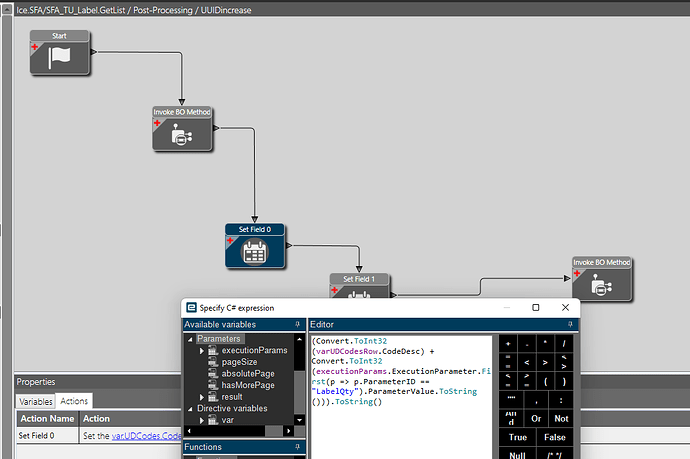690x459 pixels.
Task: Click inside the C# expression editor
Action: [401, 397]
